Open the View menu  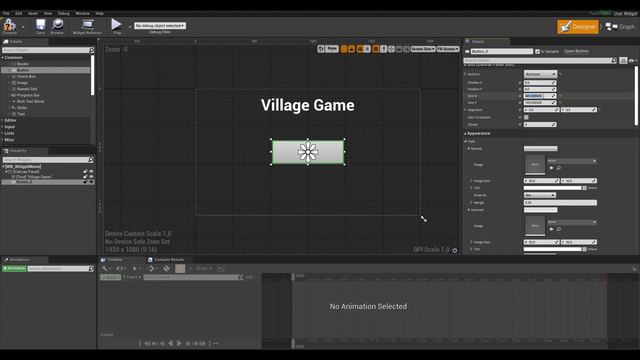[x=48, y=13]
